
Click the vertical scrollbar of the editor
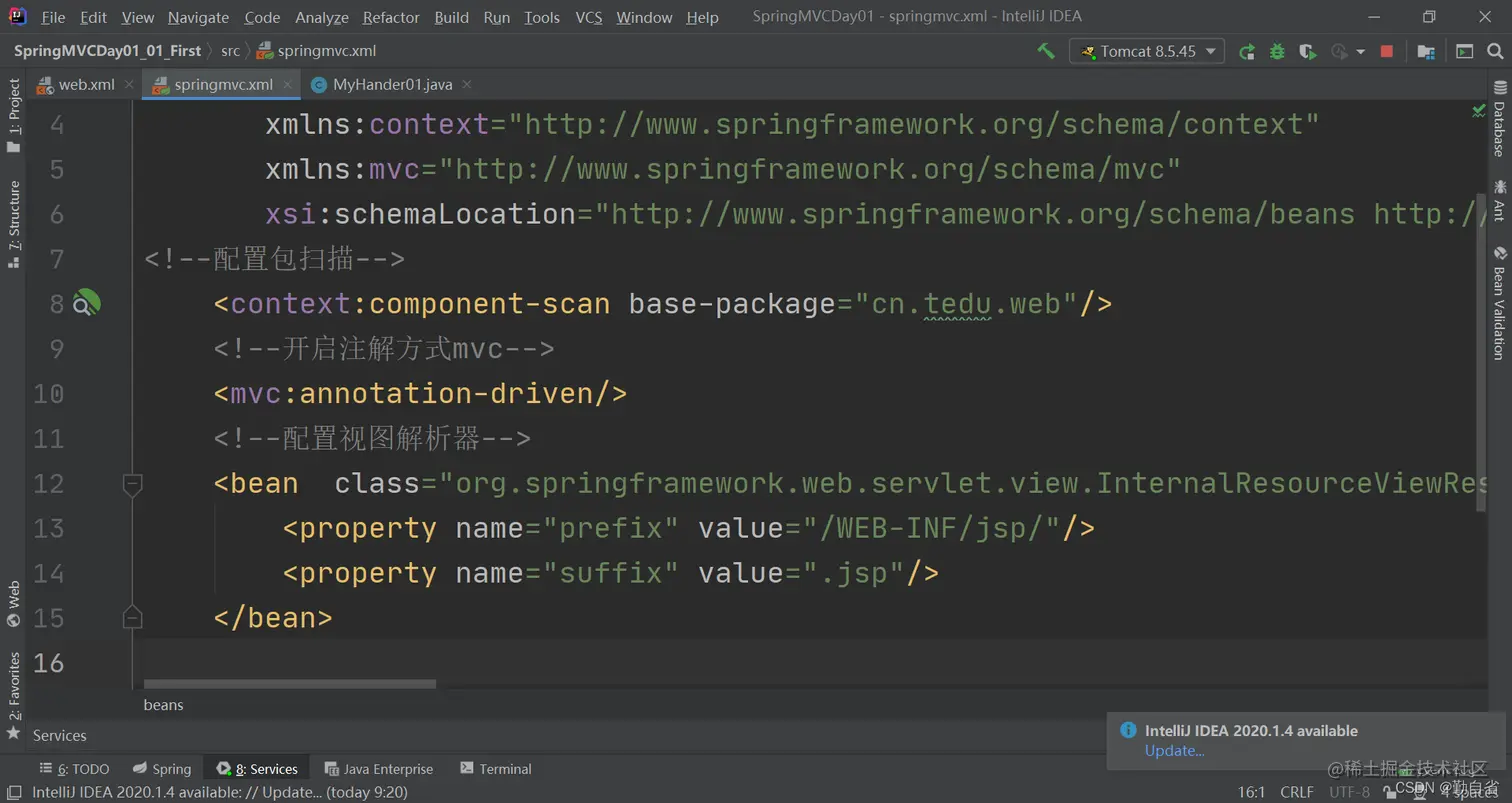(1481, 350)
